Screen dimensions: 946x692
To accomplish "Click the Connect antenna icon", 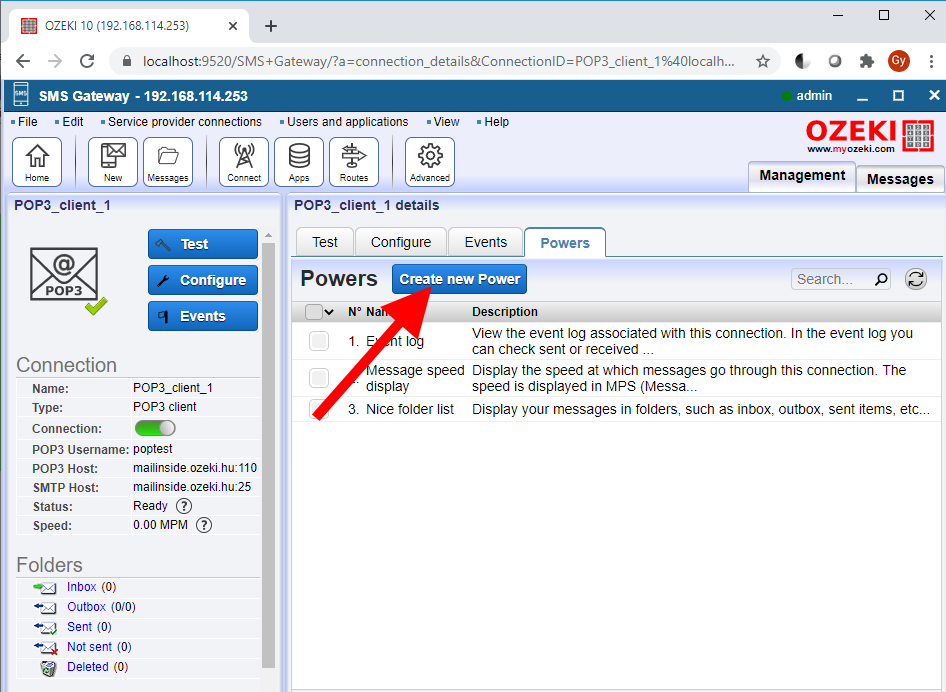I will (x=244, y=162).
